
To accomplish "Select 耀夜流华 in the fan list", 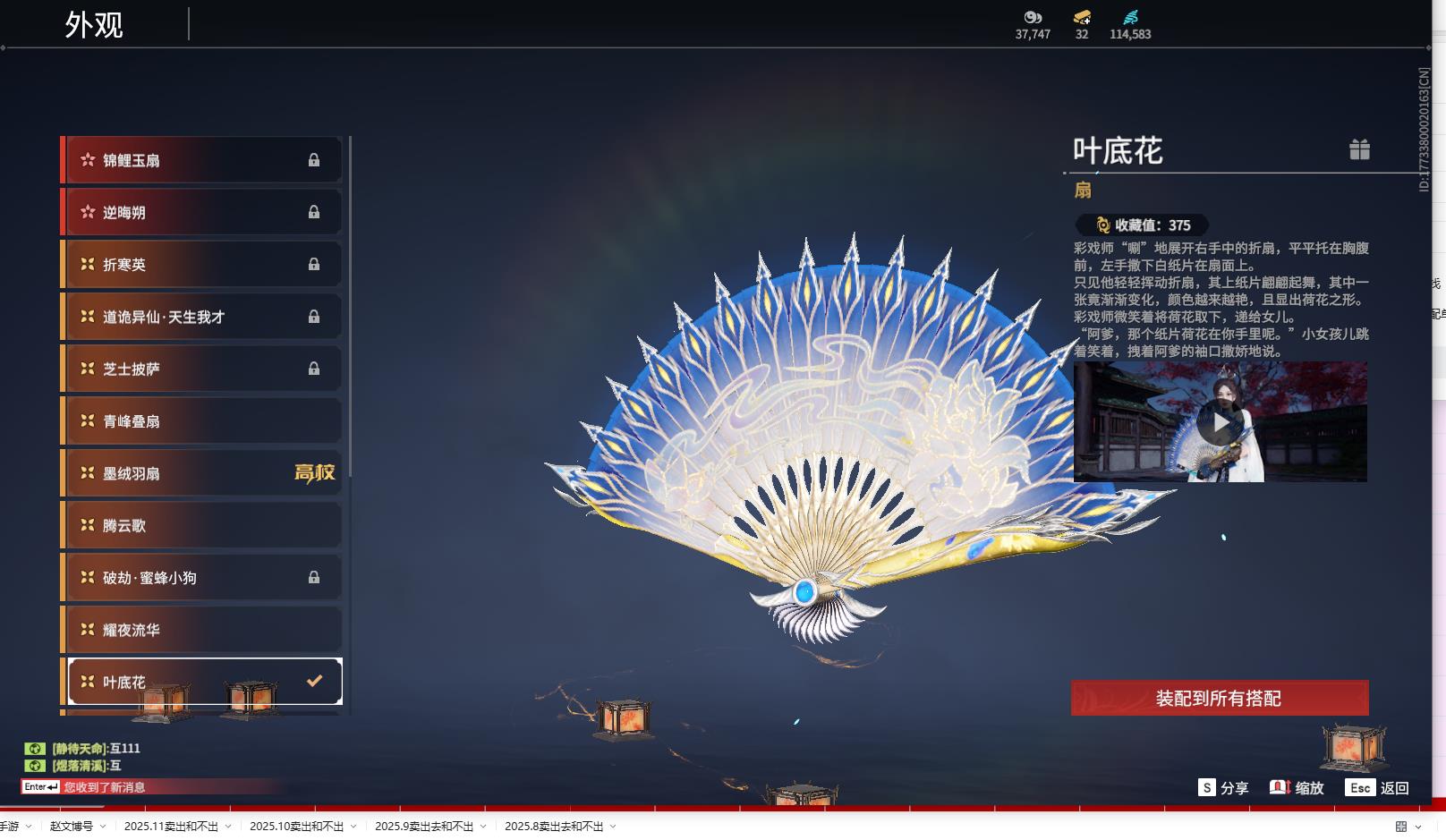I will tap(201, 630).
